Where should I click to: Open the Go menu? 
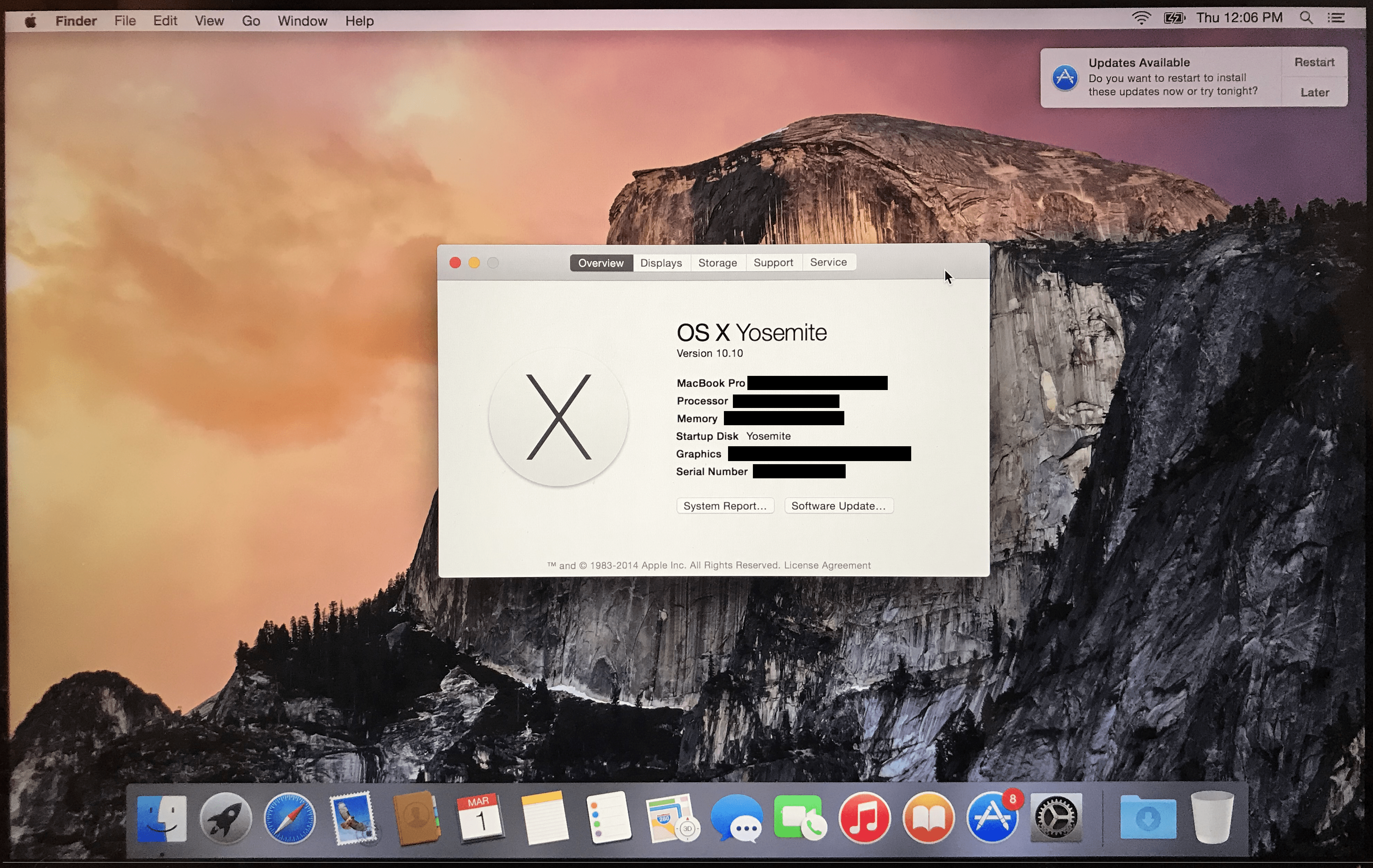pyautogui.click(x=251, y=21)
